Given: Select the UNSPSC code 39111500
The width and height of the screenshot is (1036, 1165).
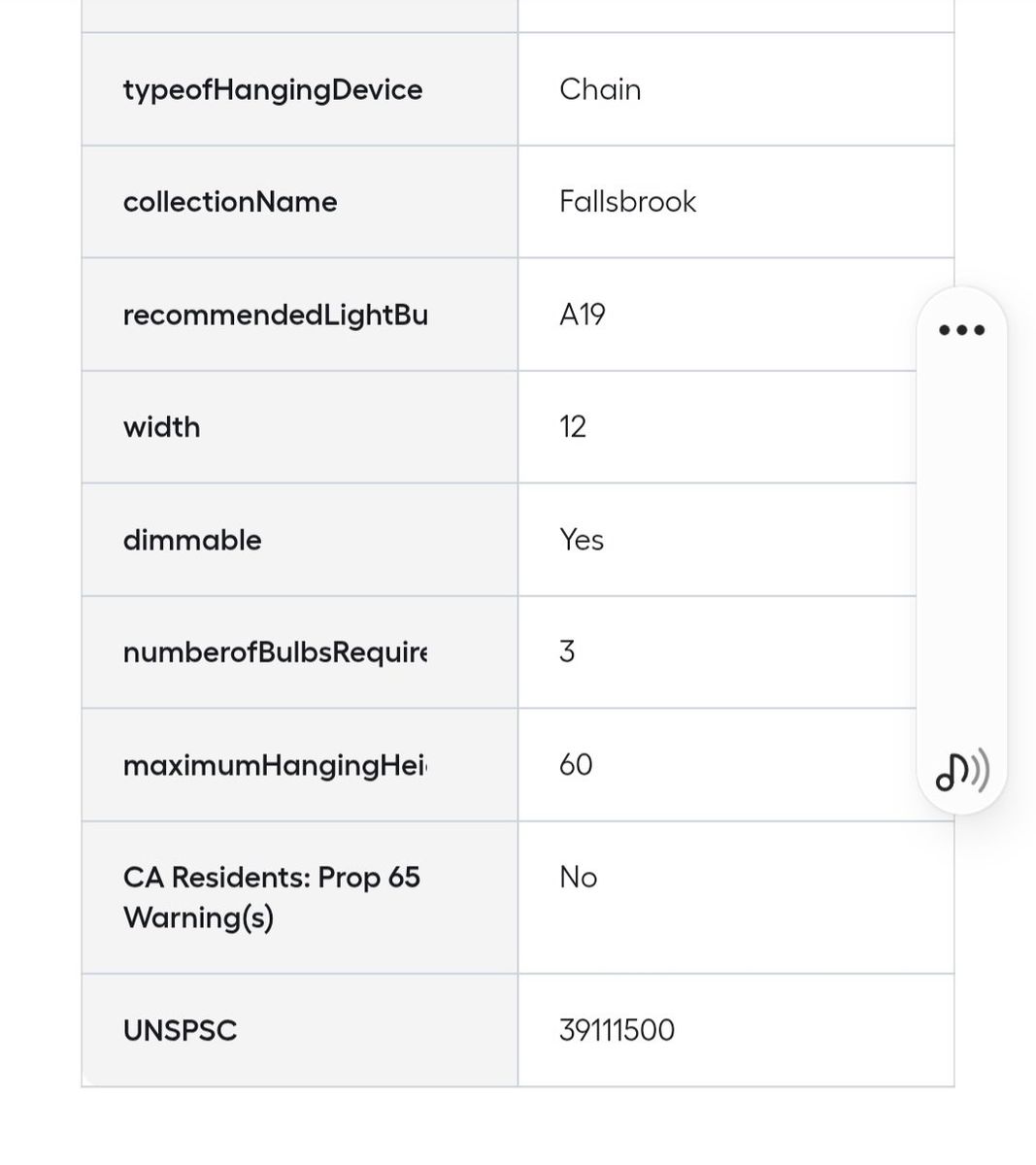Looking at the screenshot, I should click(617, 1030).
